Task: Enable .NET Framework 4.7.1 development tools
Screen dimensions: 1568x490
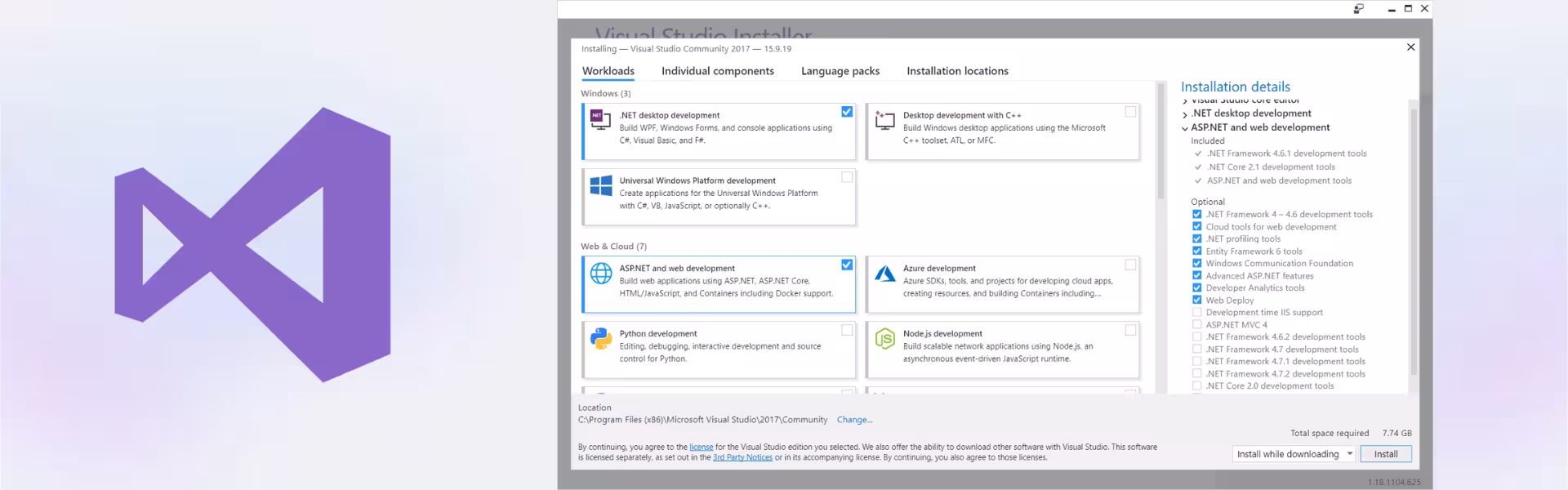Action: [x=1196, y=361]
